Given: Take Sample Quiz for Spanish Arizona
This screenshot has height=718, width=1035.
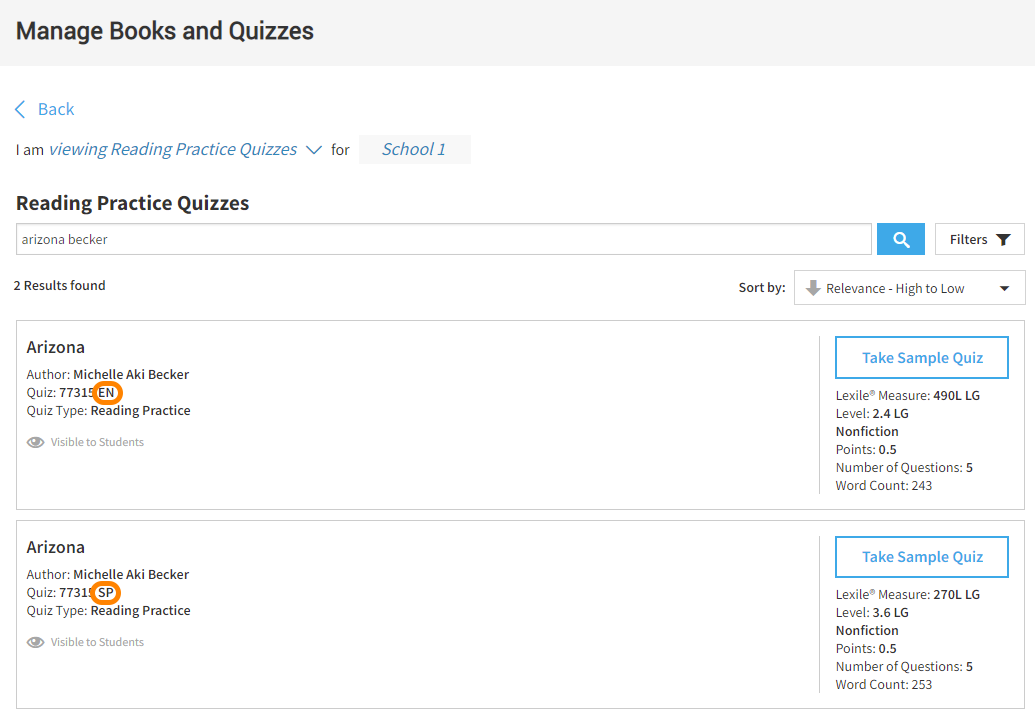Looking at the screenshot, I should 921,557.
